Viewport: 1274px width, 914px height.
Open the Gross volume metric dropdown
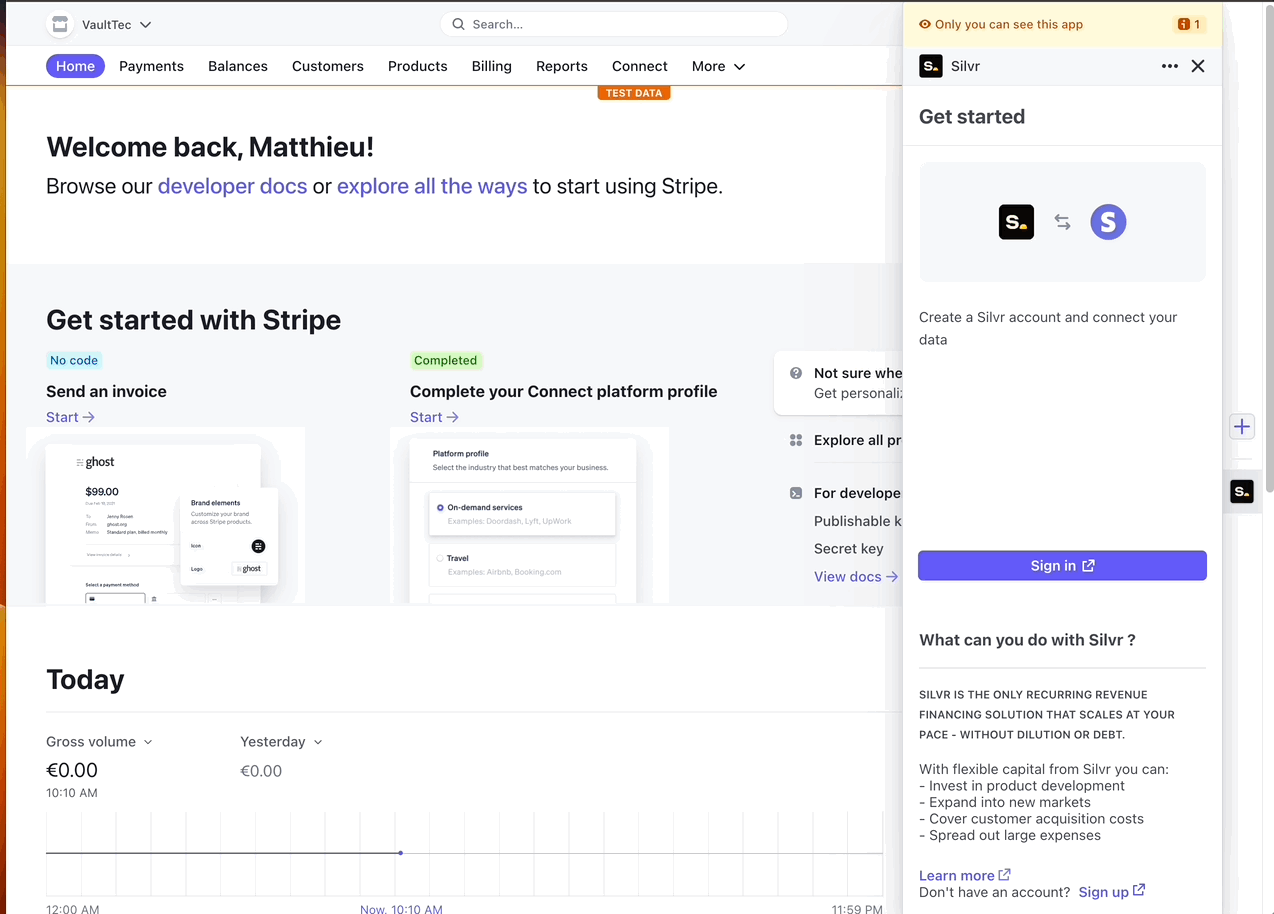[99, 741]
